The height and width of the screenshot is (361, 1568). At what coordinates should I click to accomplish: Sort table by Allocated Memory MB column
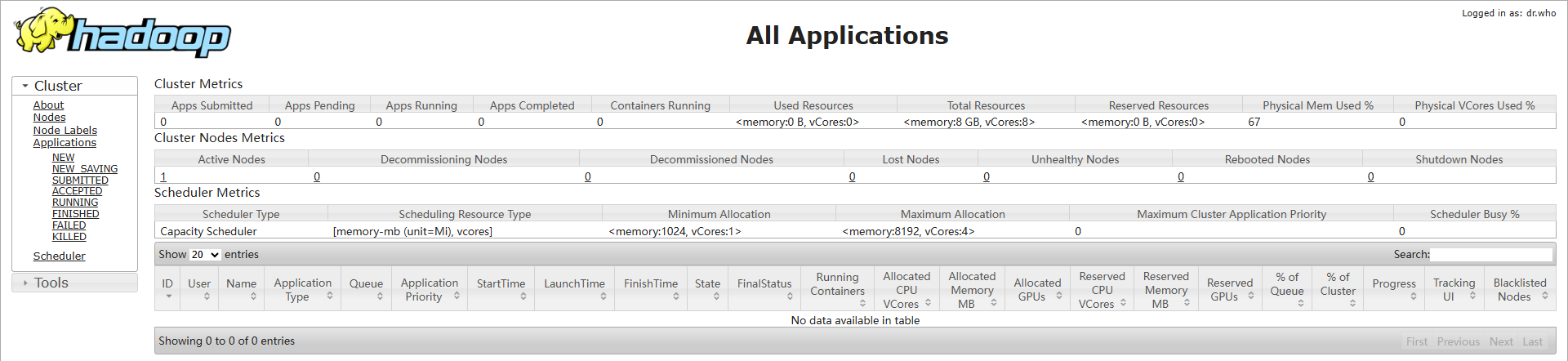[972, 288]
